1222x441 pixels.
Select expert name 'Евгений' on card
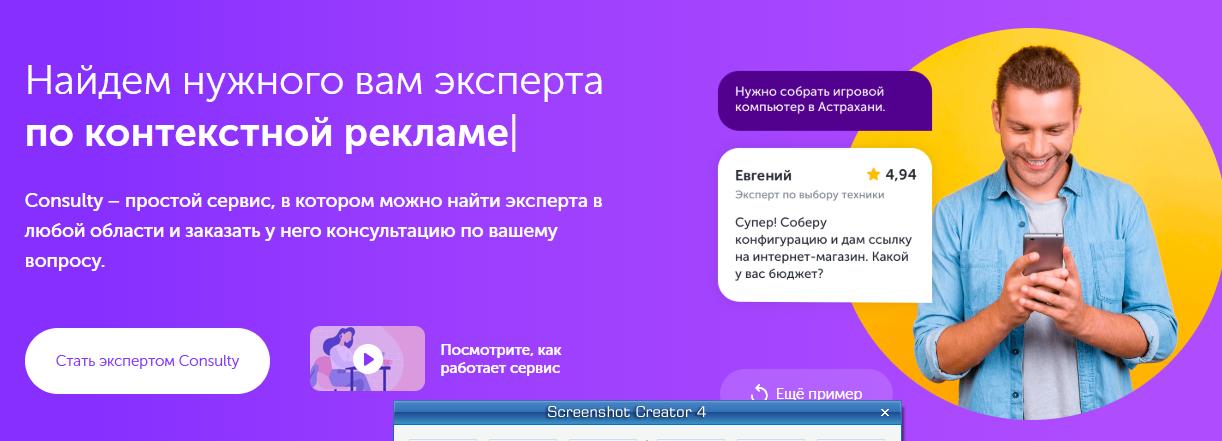click(x=763, y=175)
